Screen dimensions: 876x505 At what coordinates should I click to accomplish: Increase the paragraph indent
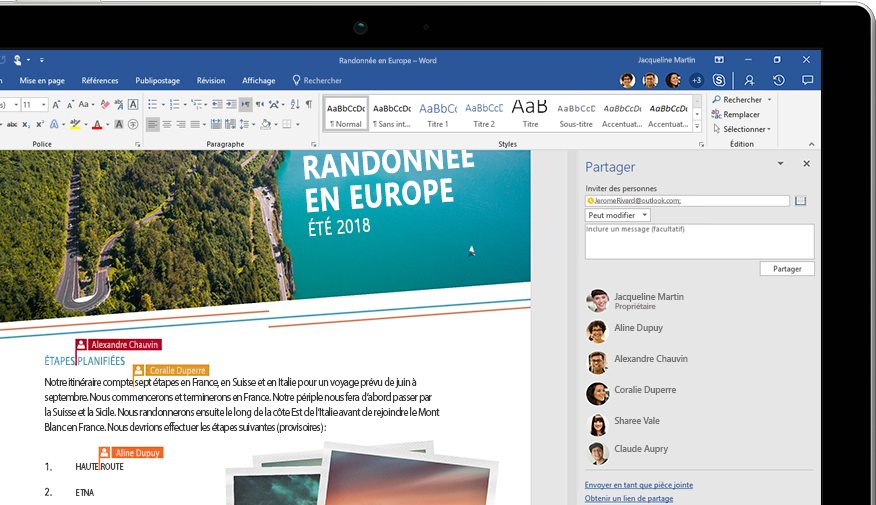point(231,104)
